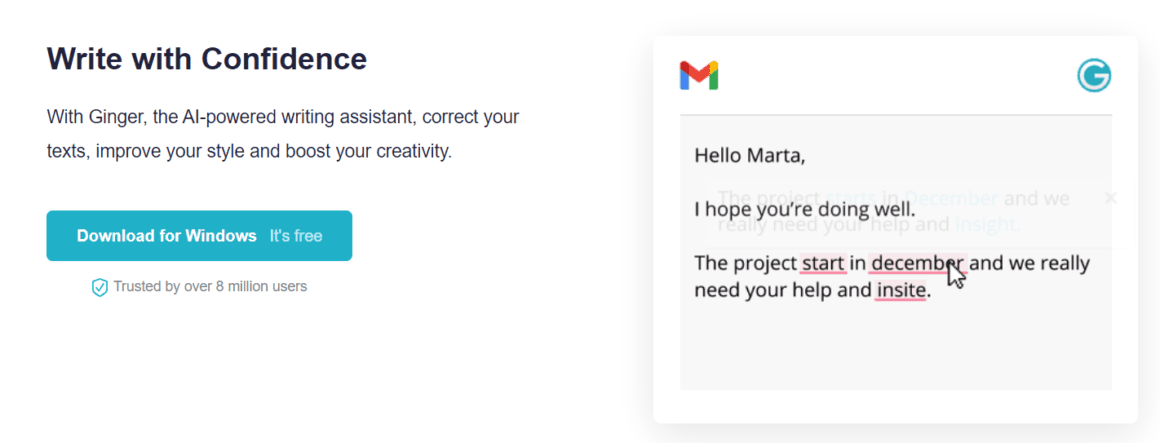Screen dimensions: 1160x443
Task: Click the mouse cursor graphic over december
Action: click(957, 274)
